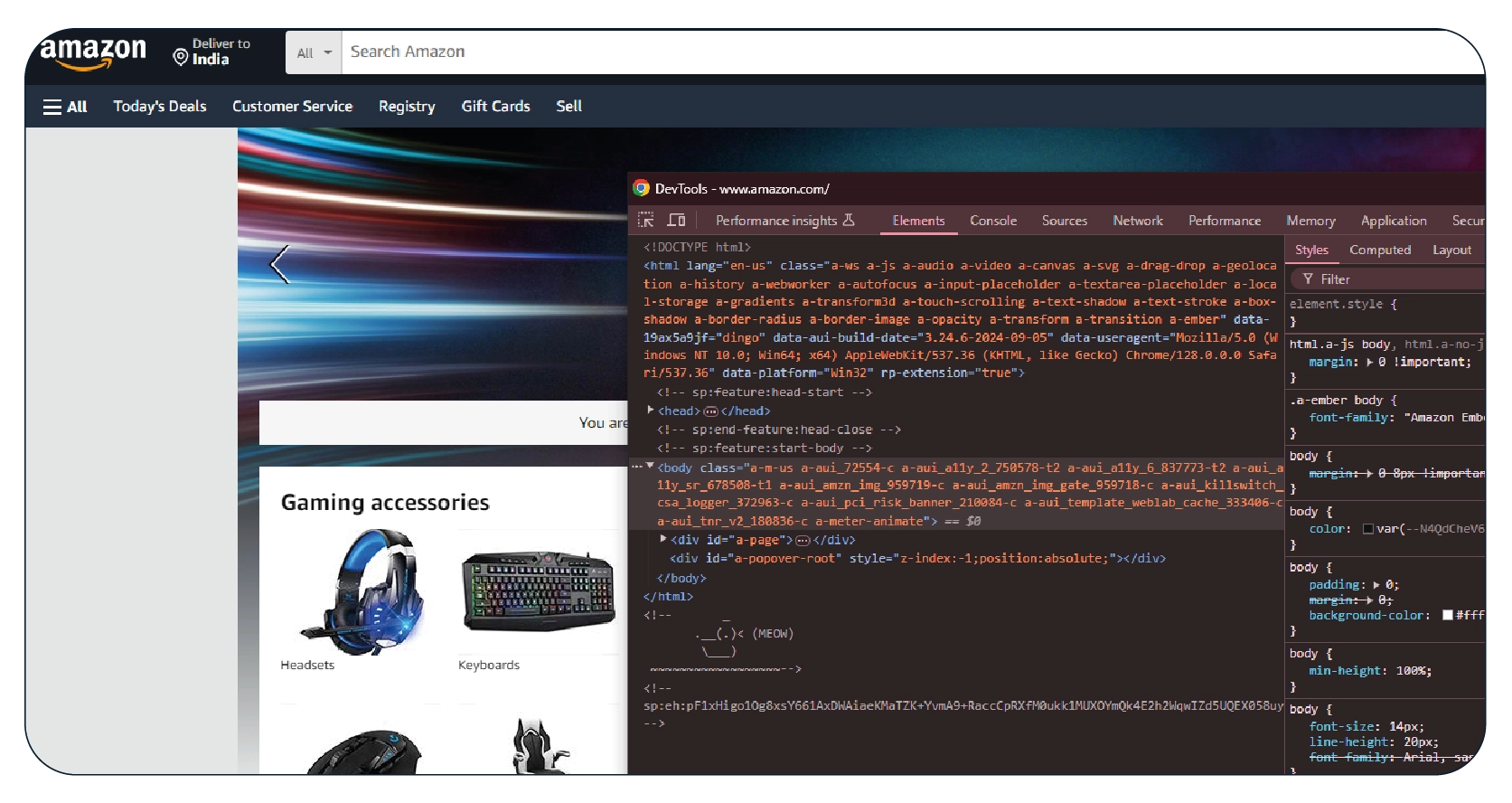Click the Keyboards label
Image resolution: width=1512 pixels, height=803 pixels.
[489, 666]
